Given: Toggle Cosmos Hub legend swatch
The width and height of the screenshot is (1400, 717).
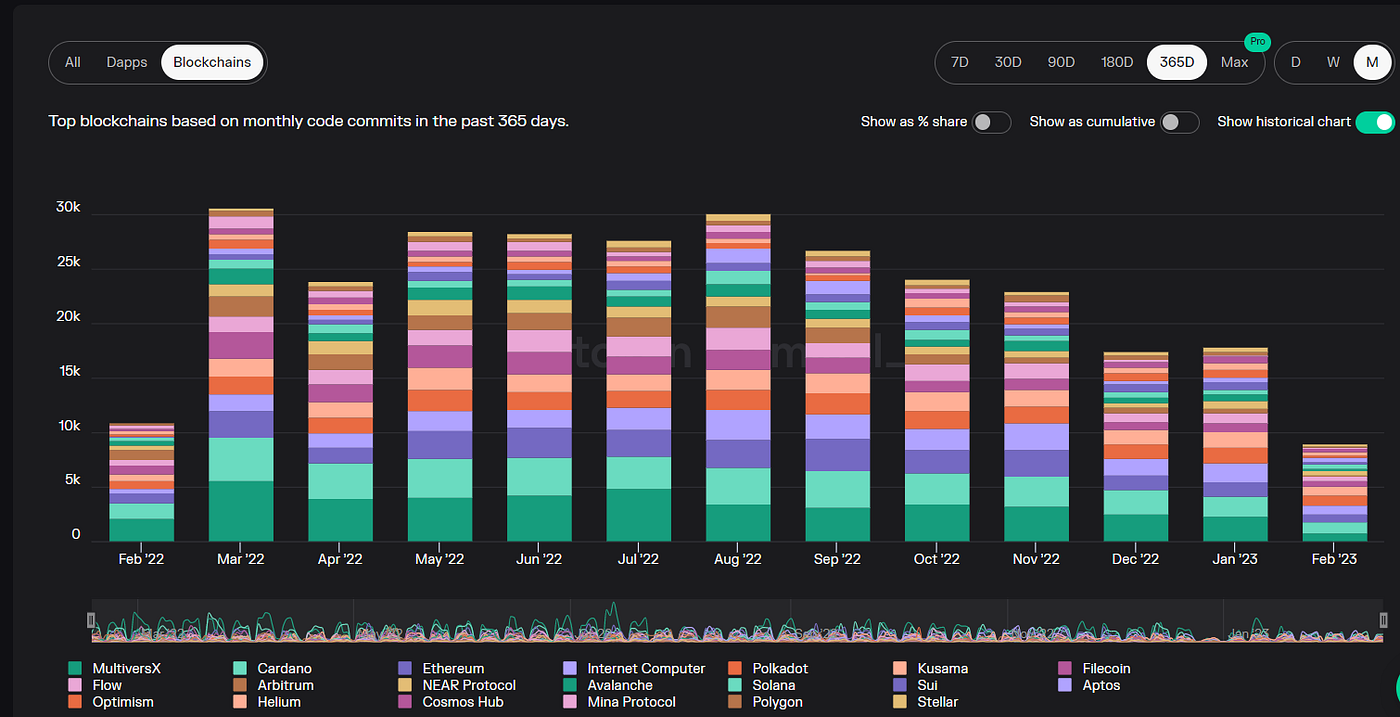Looking at the screenshot, I should click(x=405, y=702).
